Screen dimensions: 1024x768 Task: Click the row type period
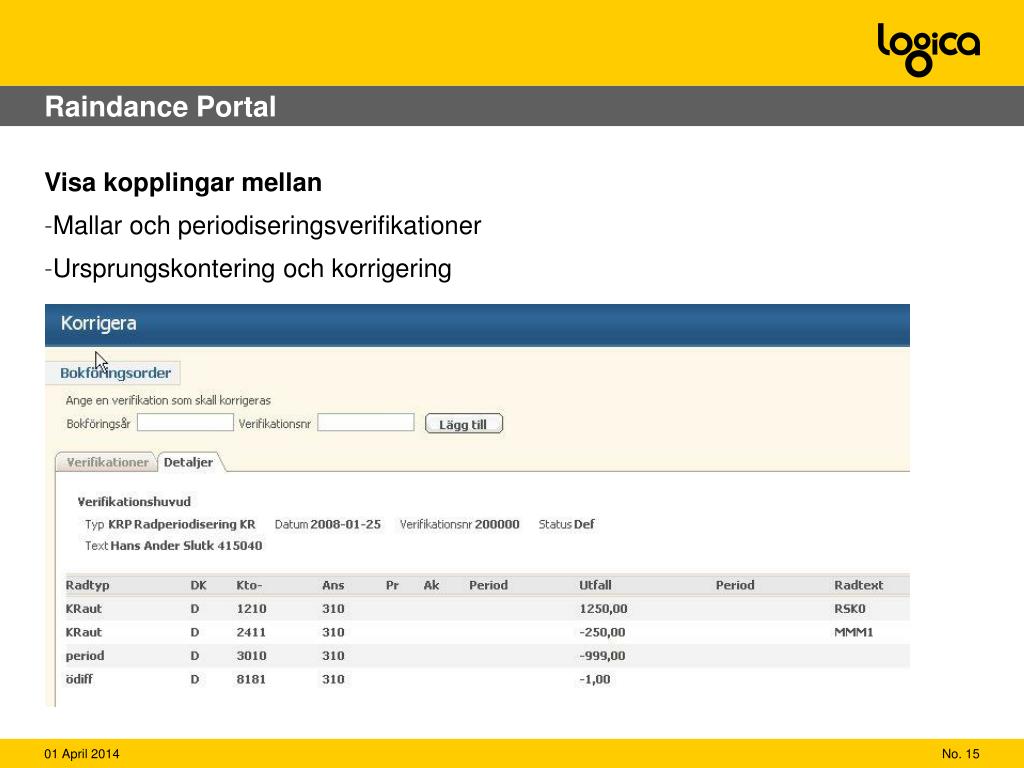(85, 656)
